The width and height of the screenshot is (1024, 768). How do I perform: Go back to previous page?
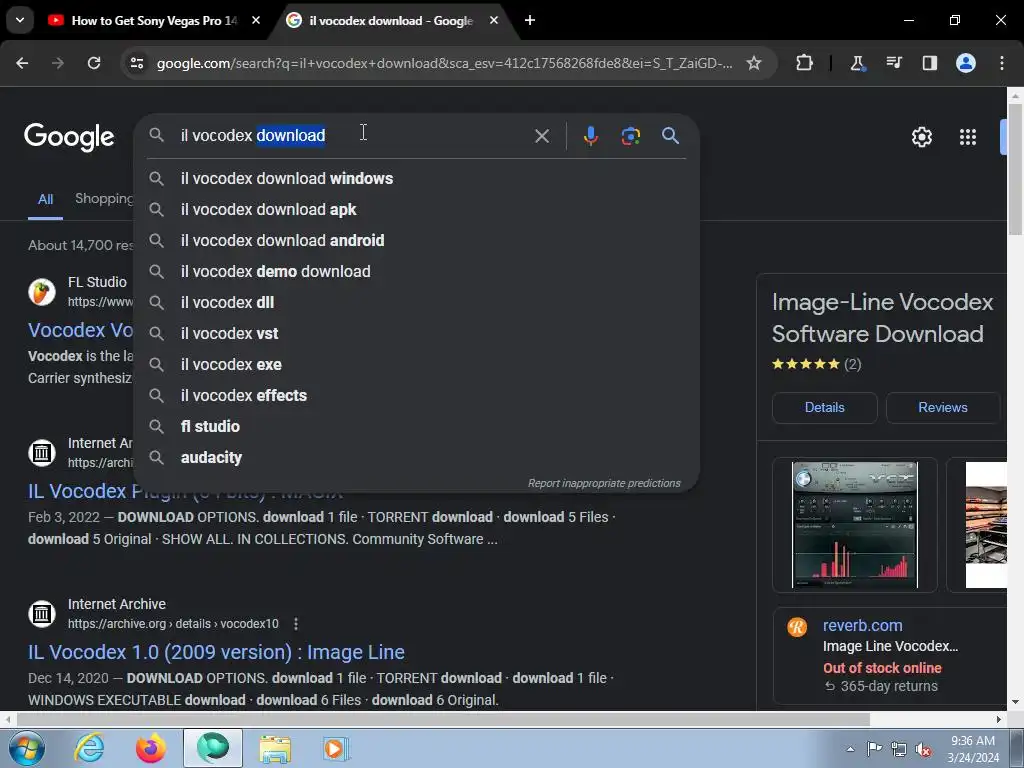point(22,63)
